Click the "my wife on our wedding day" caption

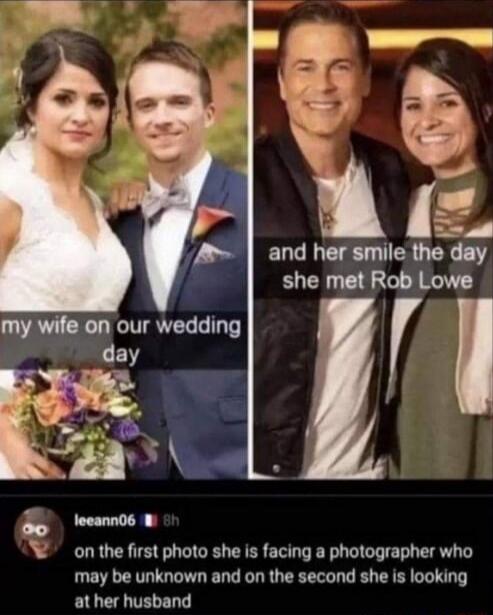[122, 340]
